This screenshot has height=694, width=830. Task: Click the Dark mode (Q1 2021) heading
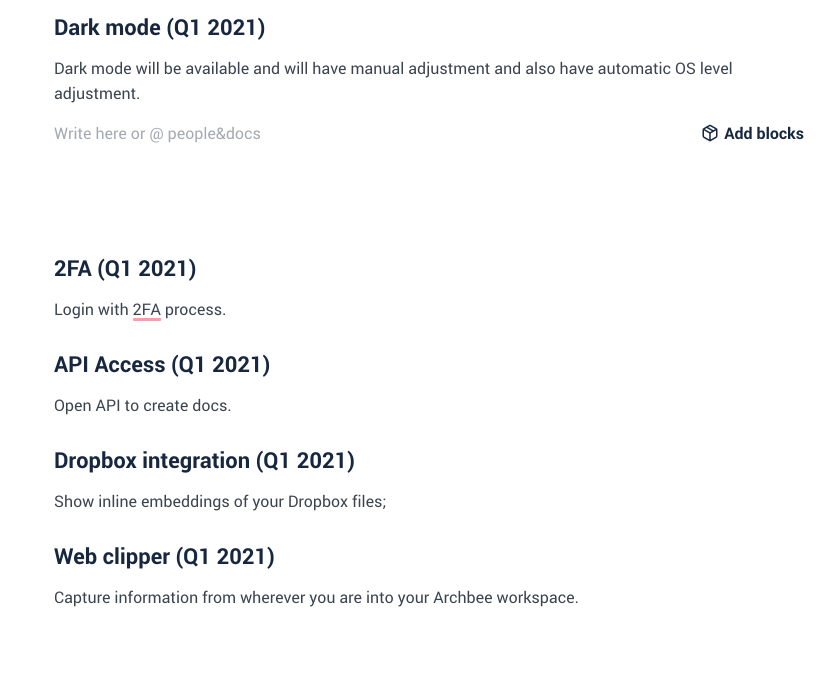(159, 28)
